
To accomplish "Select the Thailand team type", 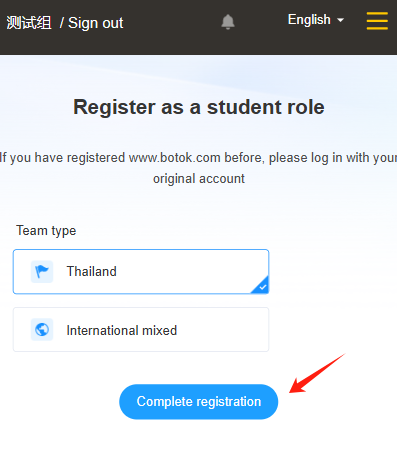I will pos(141,272).
